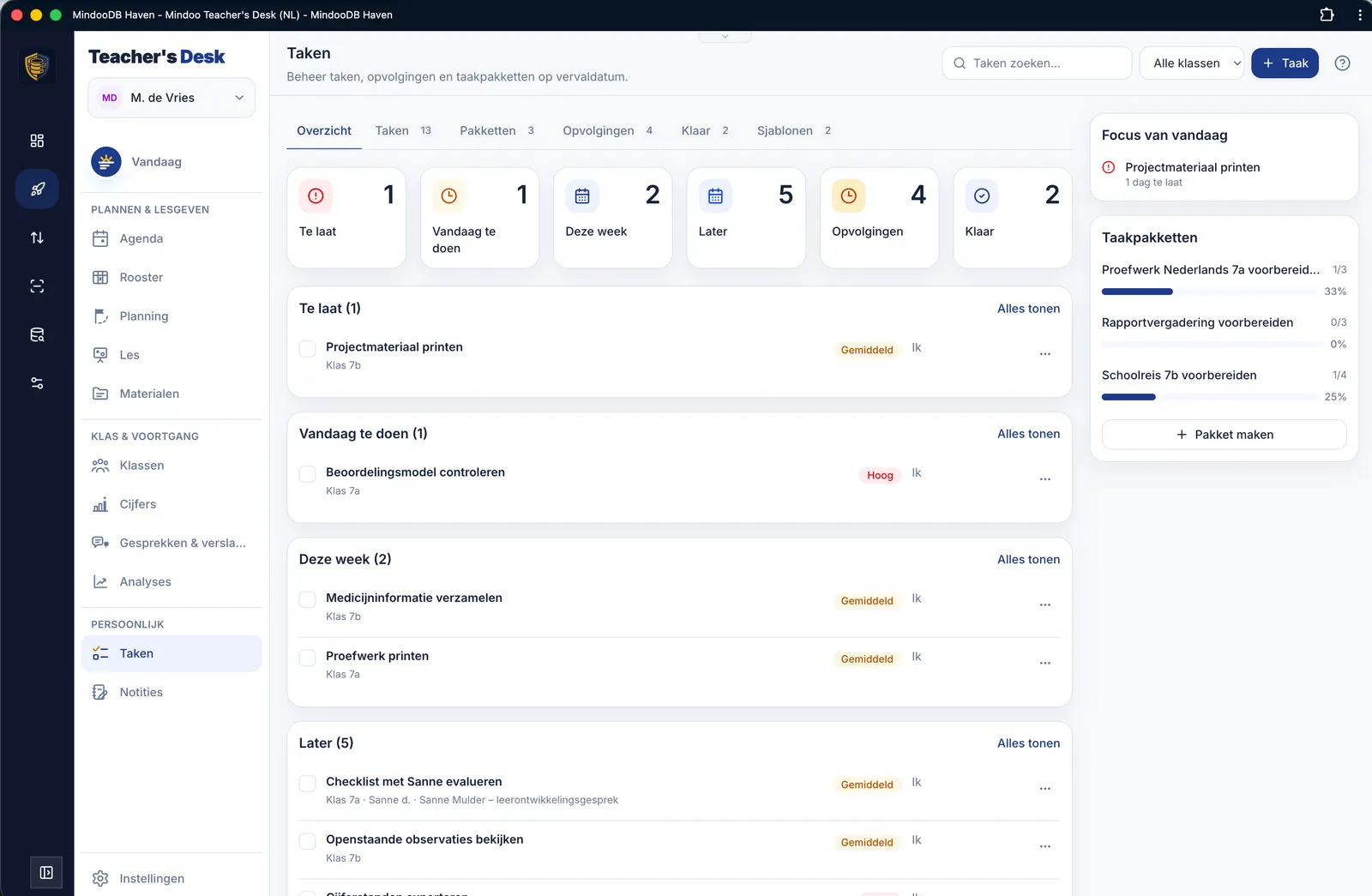Open options menu for Proefwerk printen
The width and height of the screenshot is (1372, 896).
[x=1045, y=663]
